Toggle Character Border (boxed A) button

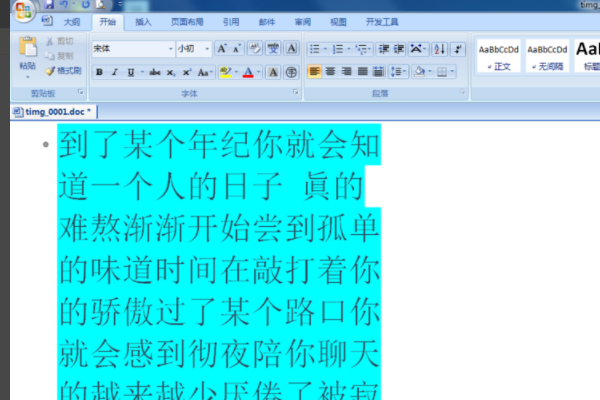(291, 49)
